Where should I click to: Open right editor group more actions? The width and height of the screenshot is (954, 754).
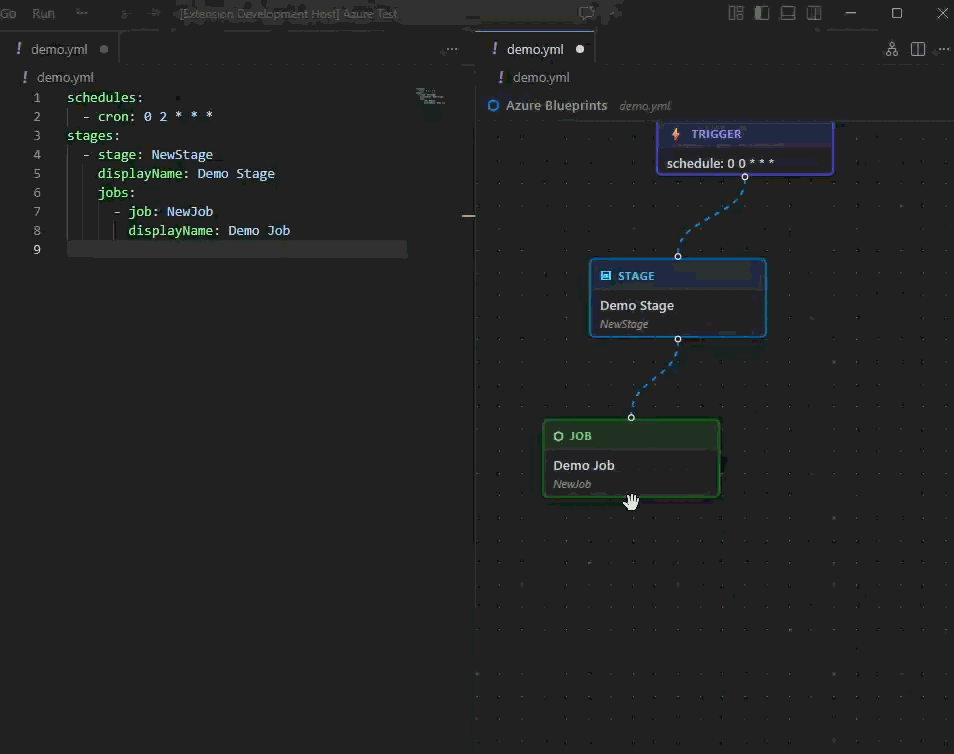944,49
